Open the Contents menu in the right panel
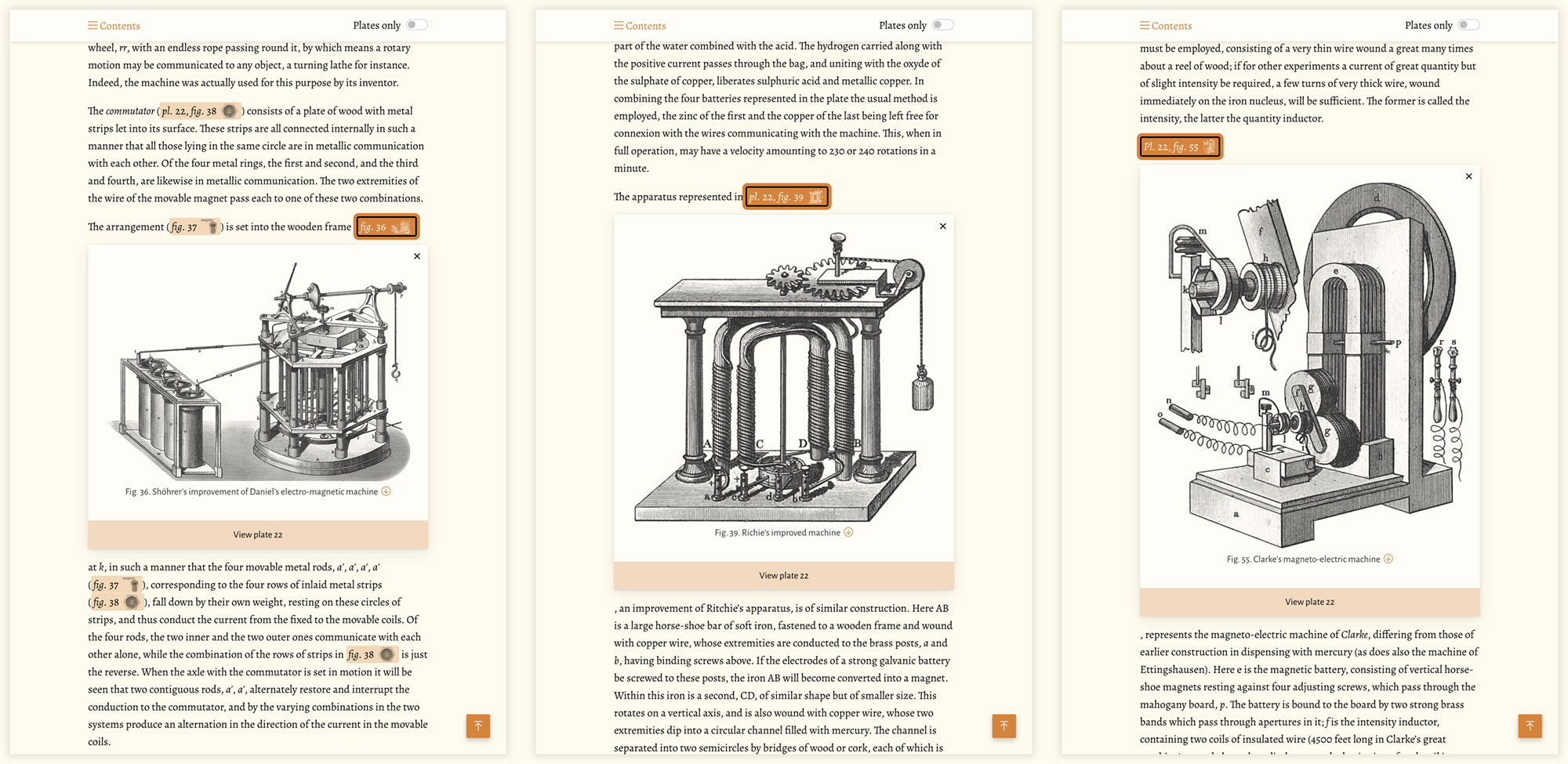 coord(1166,26)
